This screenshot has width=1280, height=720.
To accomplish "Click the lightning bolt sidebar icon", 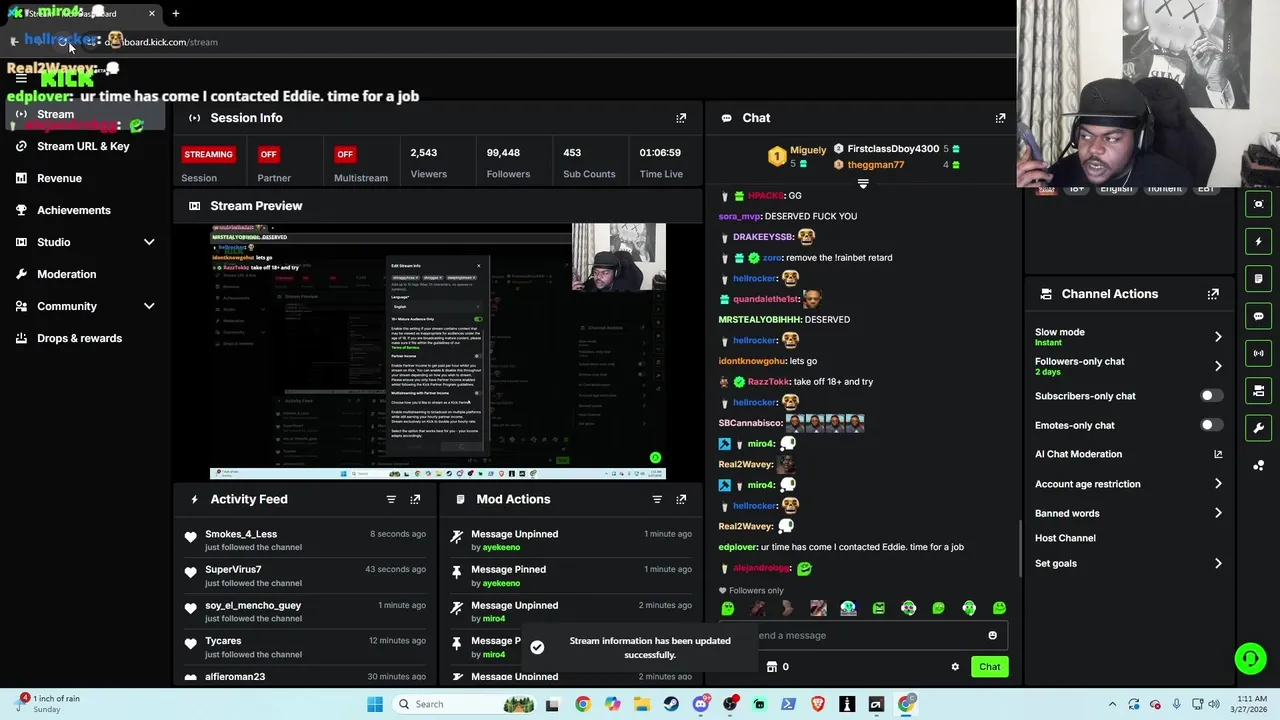I will [x=1259, y=241].
